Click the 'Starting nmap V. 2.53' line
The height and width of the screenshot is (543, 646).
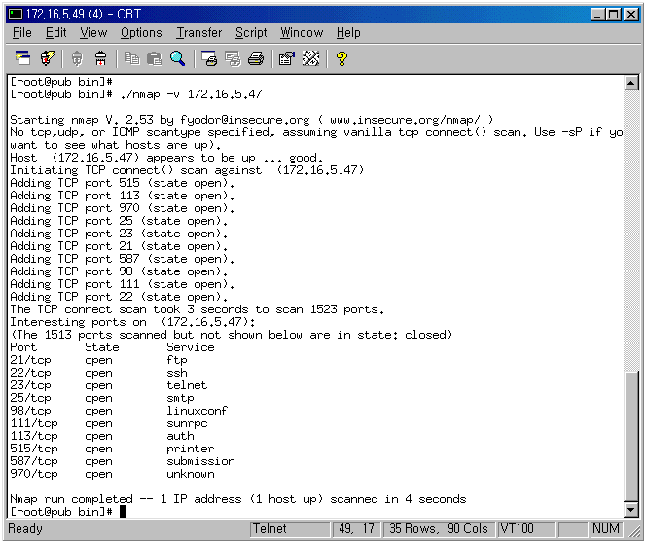click(251, 120)
